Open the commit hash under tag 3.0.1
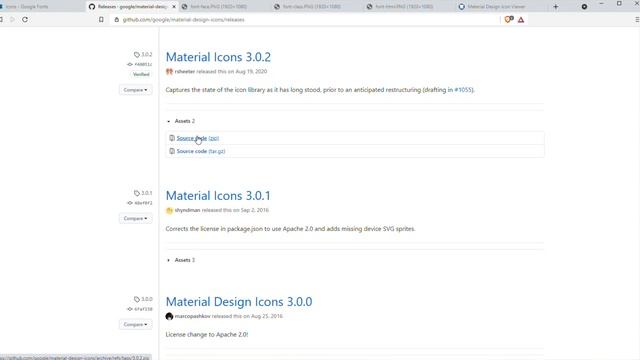This screenshot has width=640, height=360. coord(143,203)
